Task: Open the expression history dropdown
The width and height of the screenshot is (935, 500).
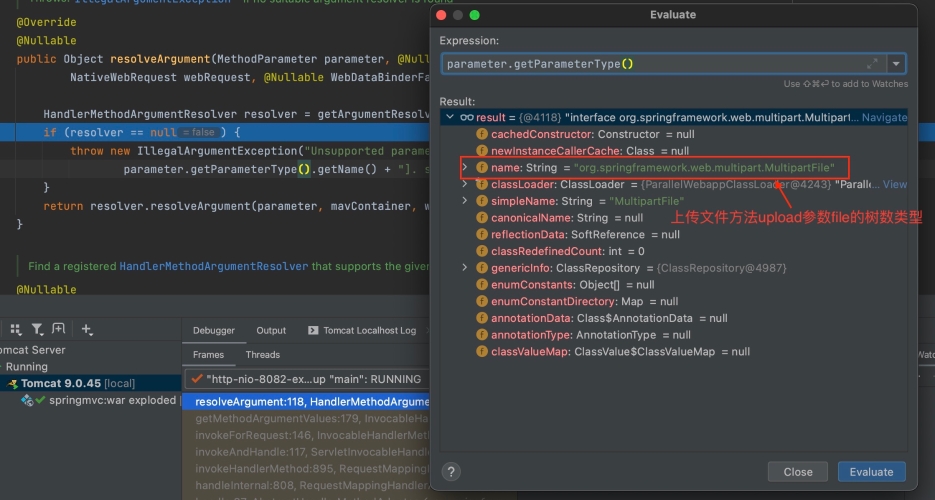Action: pos(896,63)
